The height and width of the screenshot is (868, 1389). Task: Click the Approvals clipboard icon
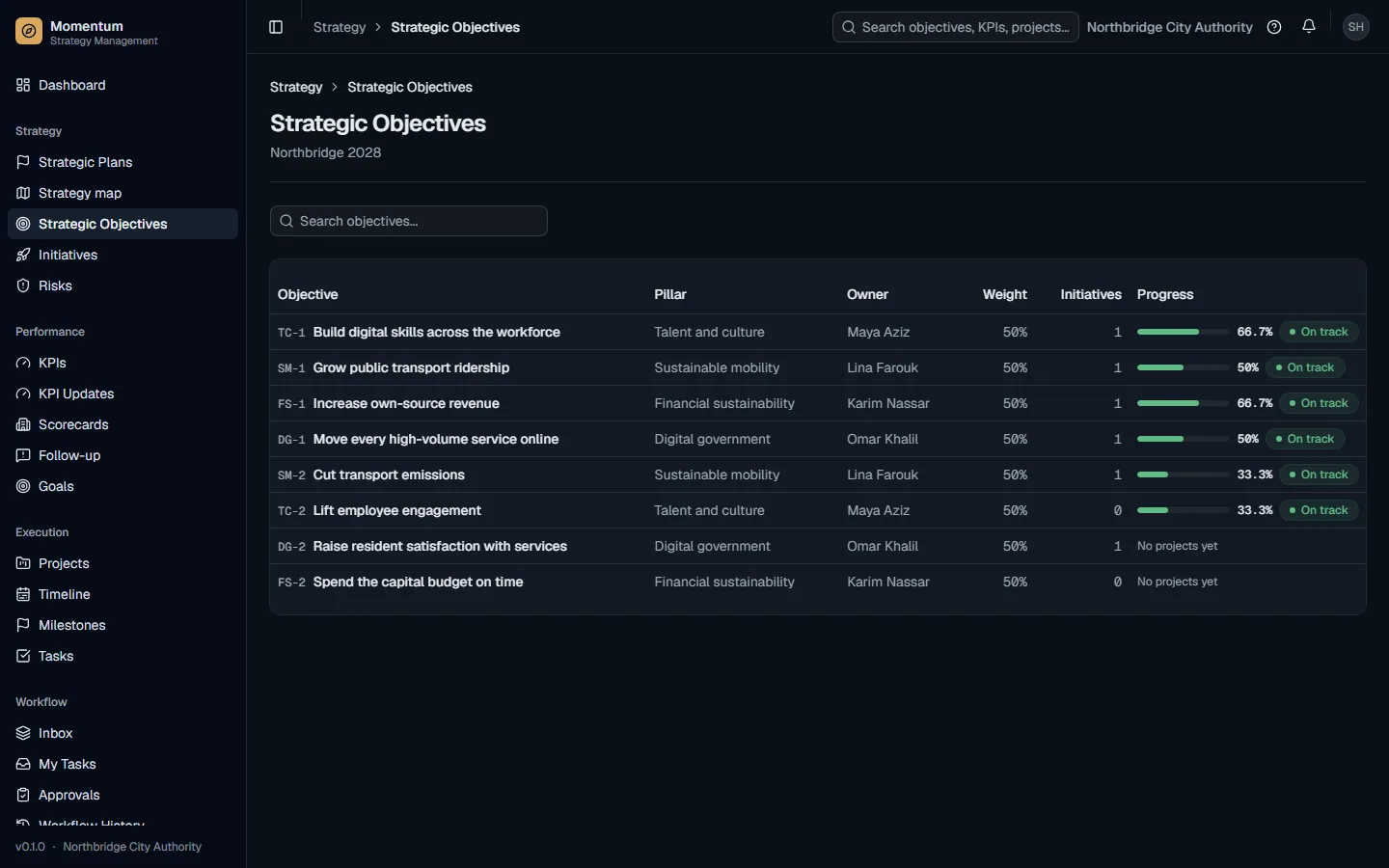click(23, 795)
